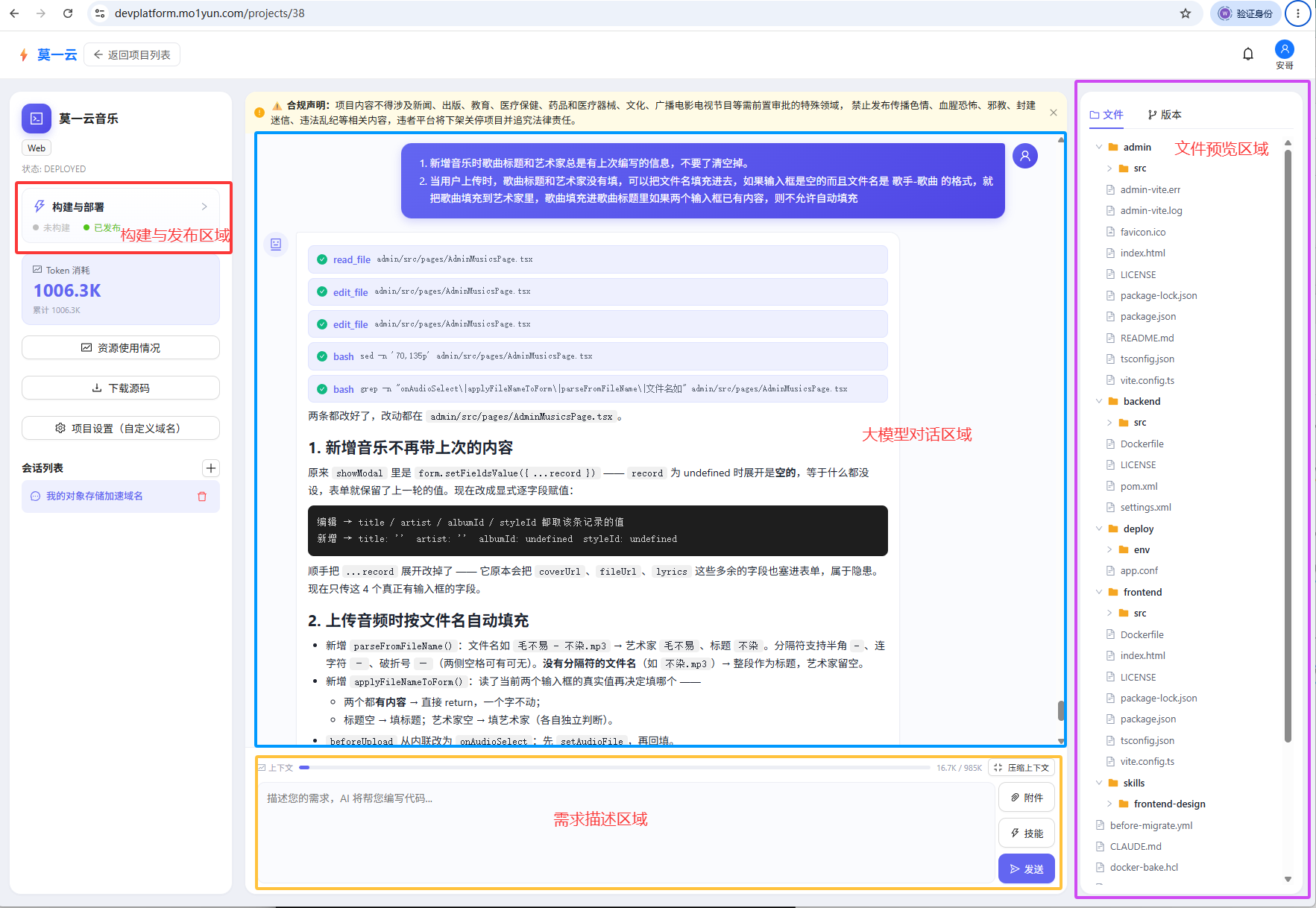Reload the page with refresh icon
This screenshot has height=908, width=1316.
point(68,13)
